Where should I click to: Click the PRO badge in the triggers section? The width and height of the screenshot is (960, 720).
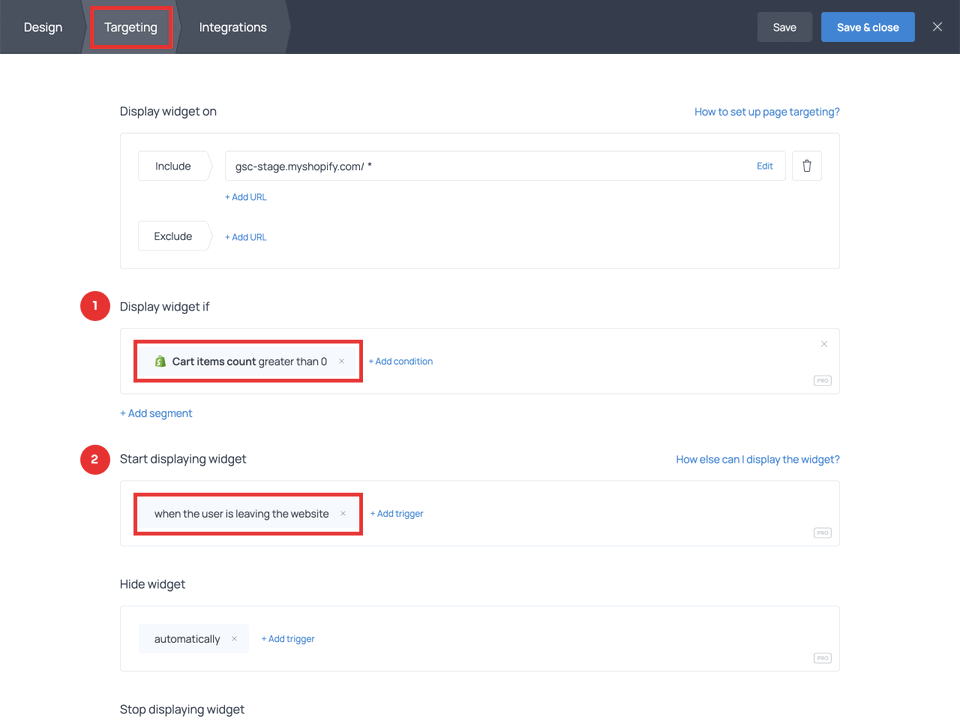822,532
